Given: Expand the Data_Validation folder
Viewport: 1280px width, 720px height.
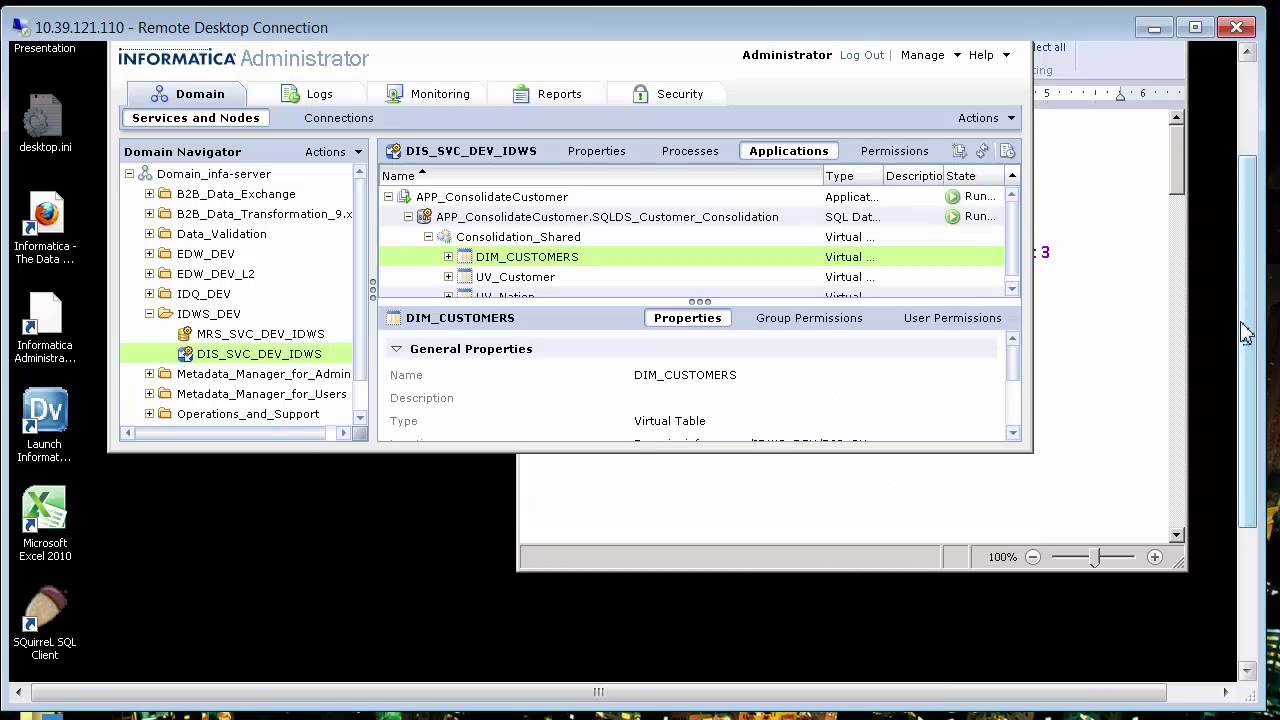Looking at the screenshot, I should 149,234.
